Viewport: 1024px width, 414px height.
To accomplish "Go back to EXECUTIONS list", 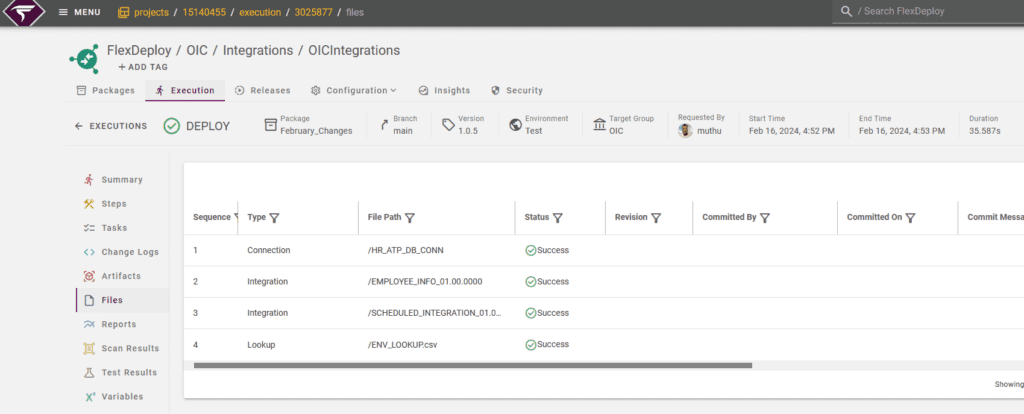I will click(111, 126).
